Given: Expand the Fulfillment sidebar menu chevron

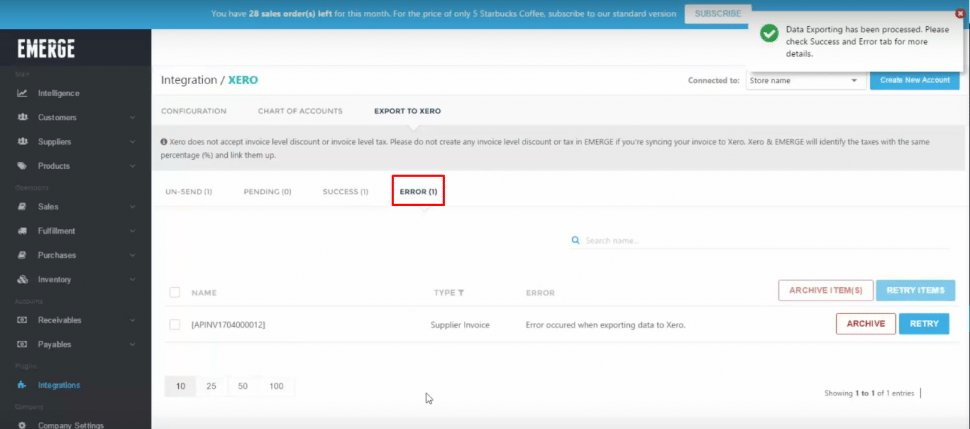Looking at the screenshot, I should coord(132,231).
